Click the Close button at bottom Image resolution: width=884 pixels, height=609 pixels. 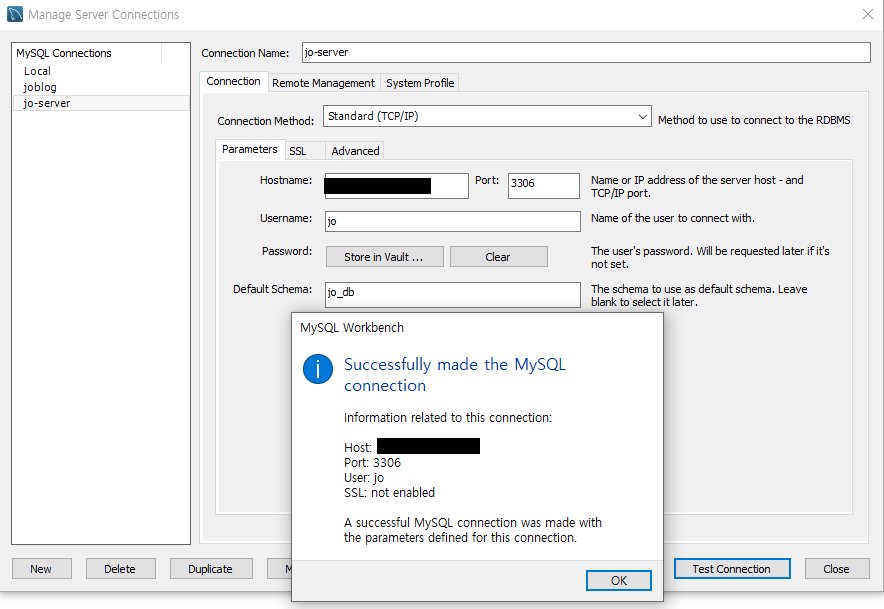pyautogui.click(x=836, y=568)
